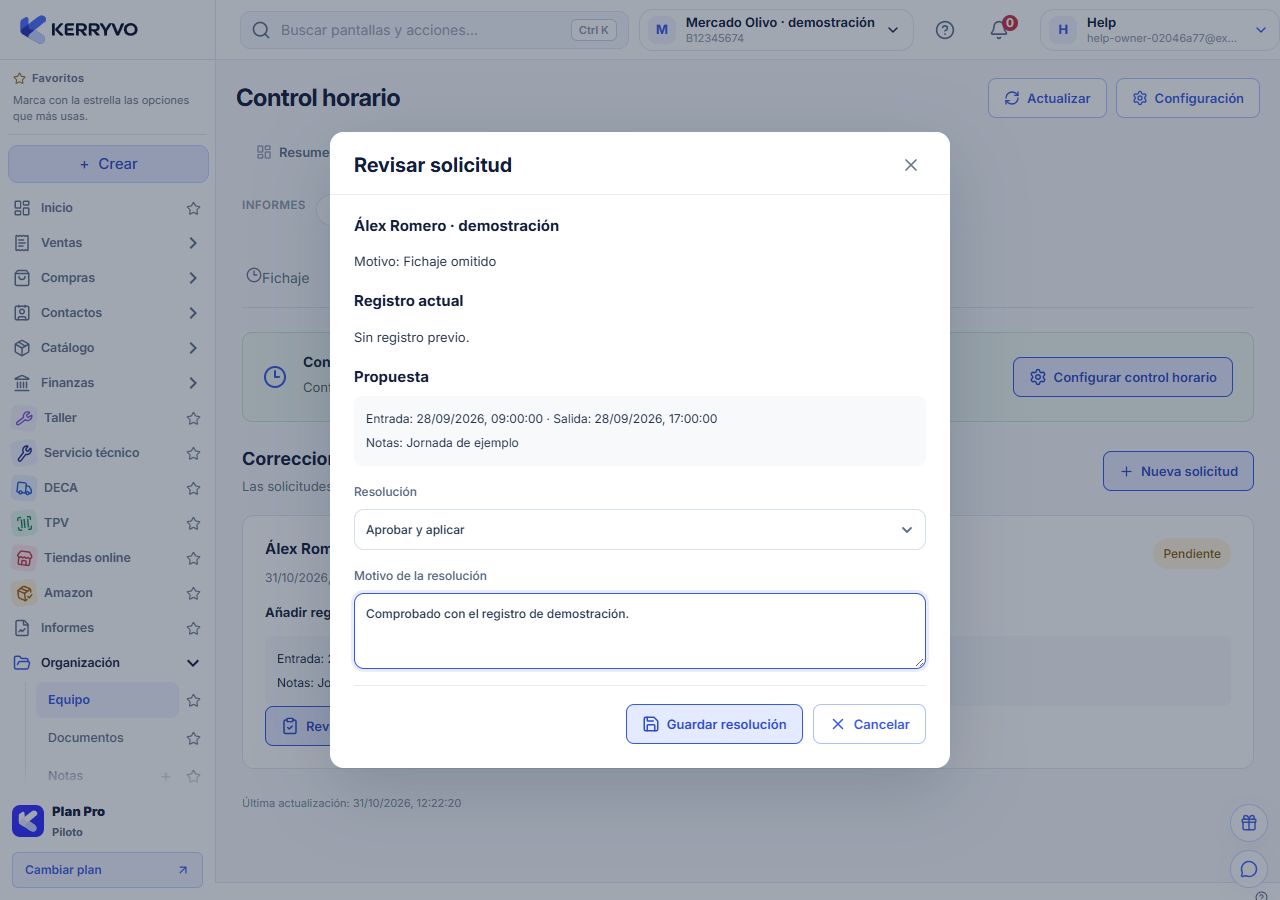Close the Revisar solicitud dialog
Screen dimensions: 1280x900
910,165
